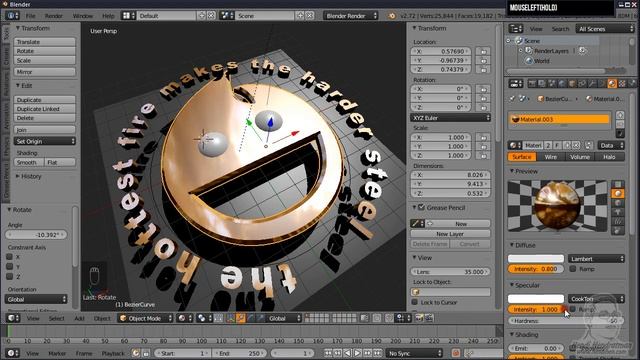Play animation forward in timeline
Viewport: 640px width, 360px height.
(x=358, y=353)
